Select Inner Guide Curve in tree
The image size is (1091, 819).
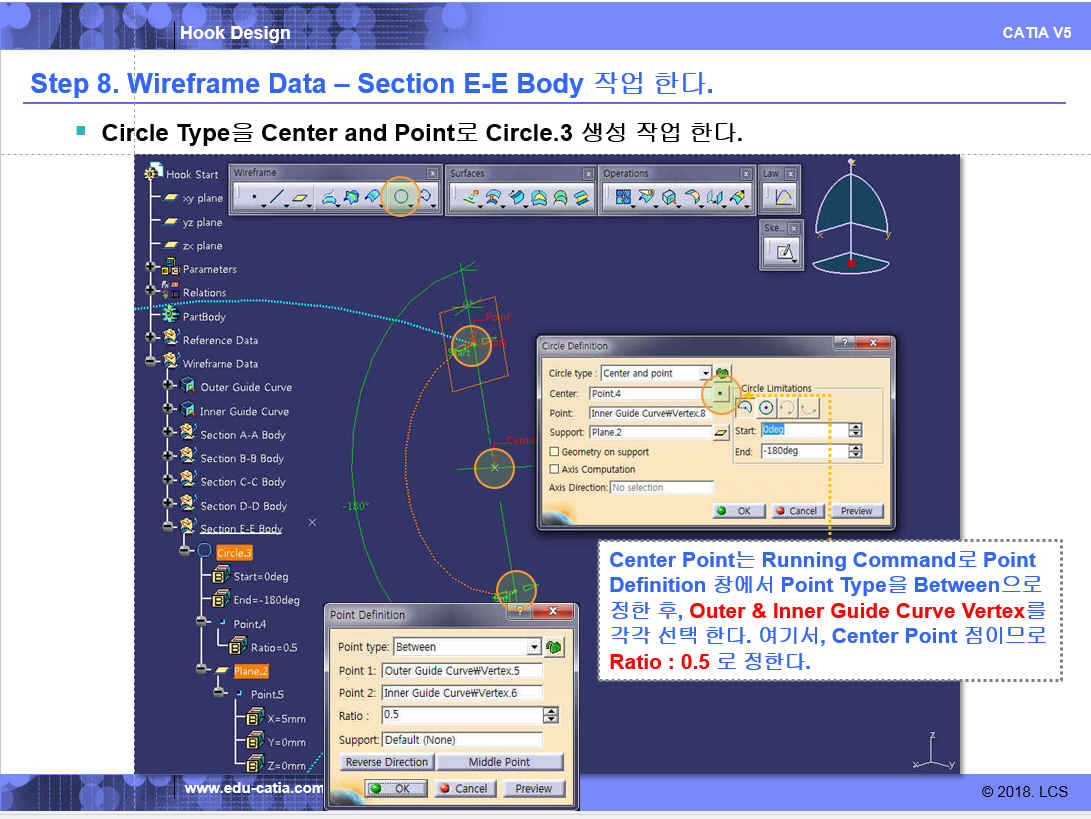point(244,411)
